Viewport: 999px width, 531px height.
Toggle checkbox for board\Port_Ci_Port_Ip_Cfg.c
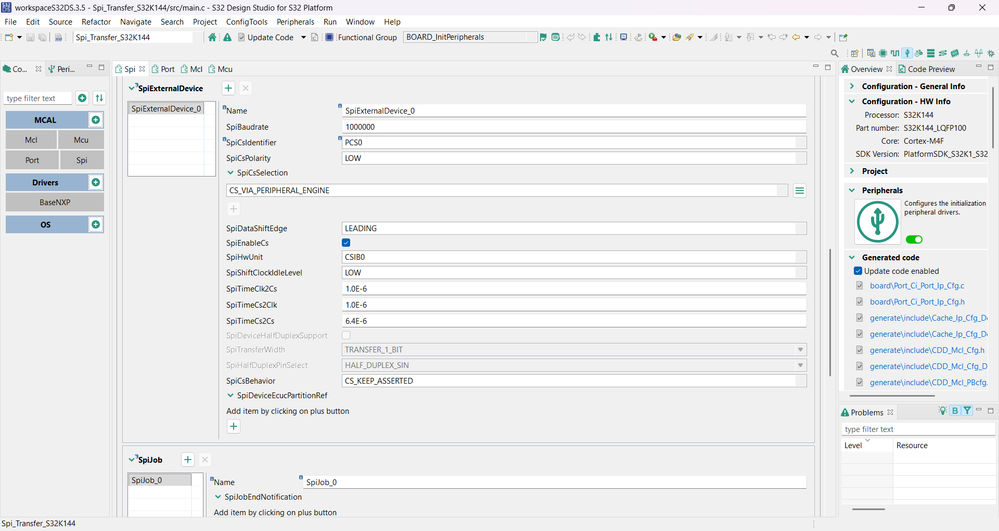[859, 286]
